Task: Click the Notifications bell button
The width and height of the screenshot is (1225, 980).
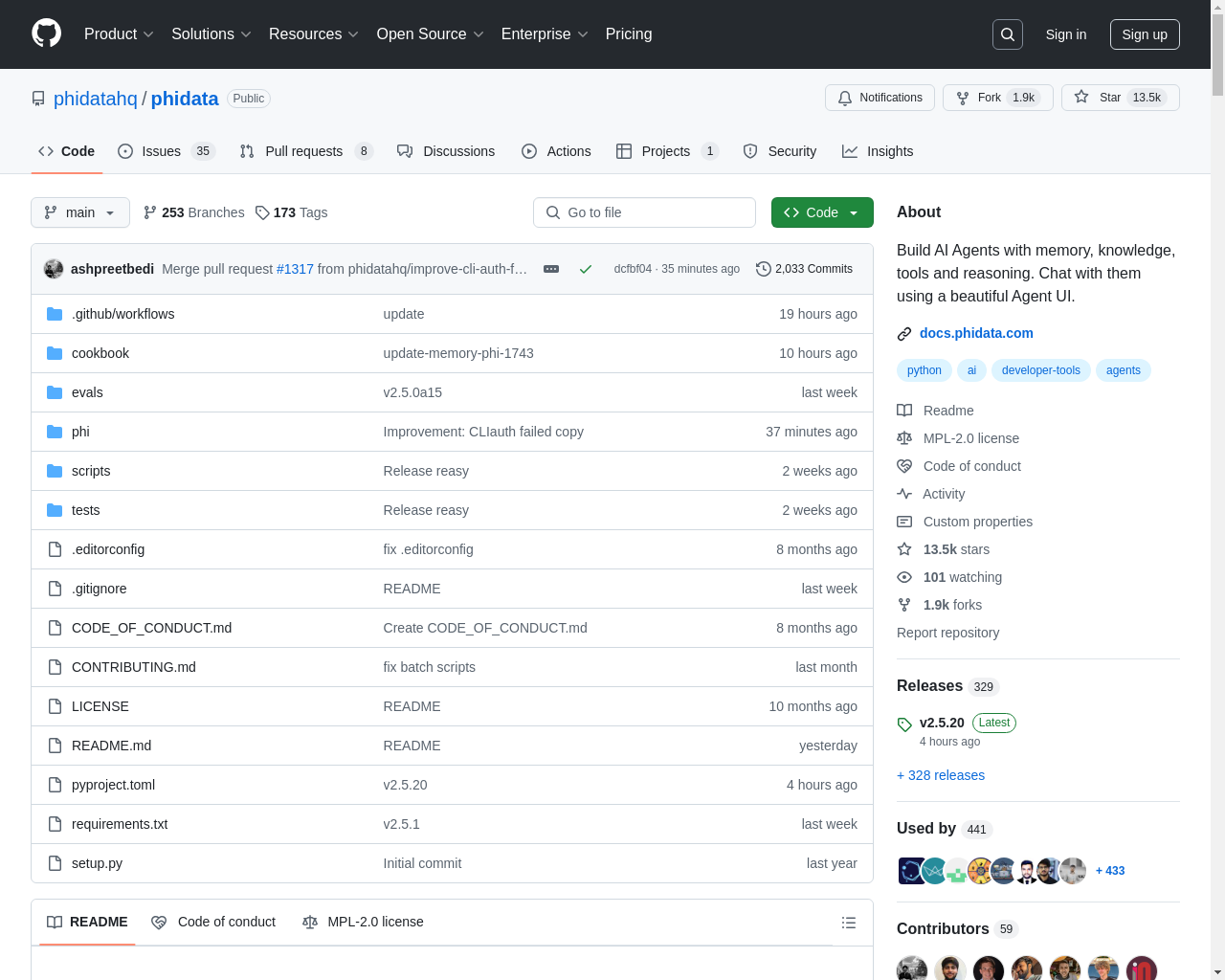Action: (880, 98)
